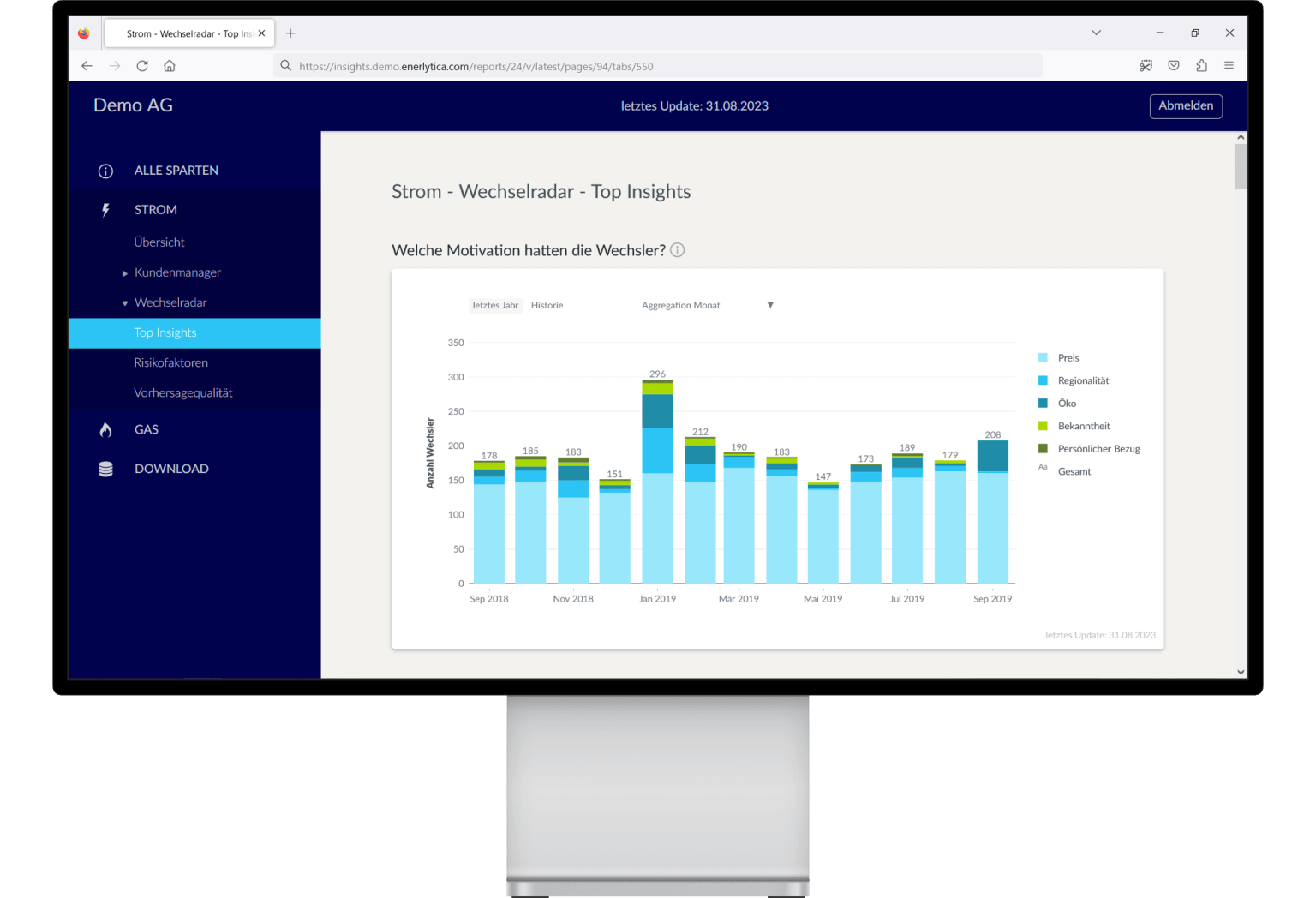The width and height of the screenshot is (1316, 898).
Task: Open Kundenmanager sidebar entry
Action: 177,272
